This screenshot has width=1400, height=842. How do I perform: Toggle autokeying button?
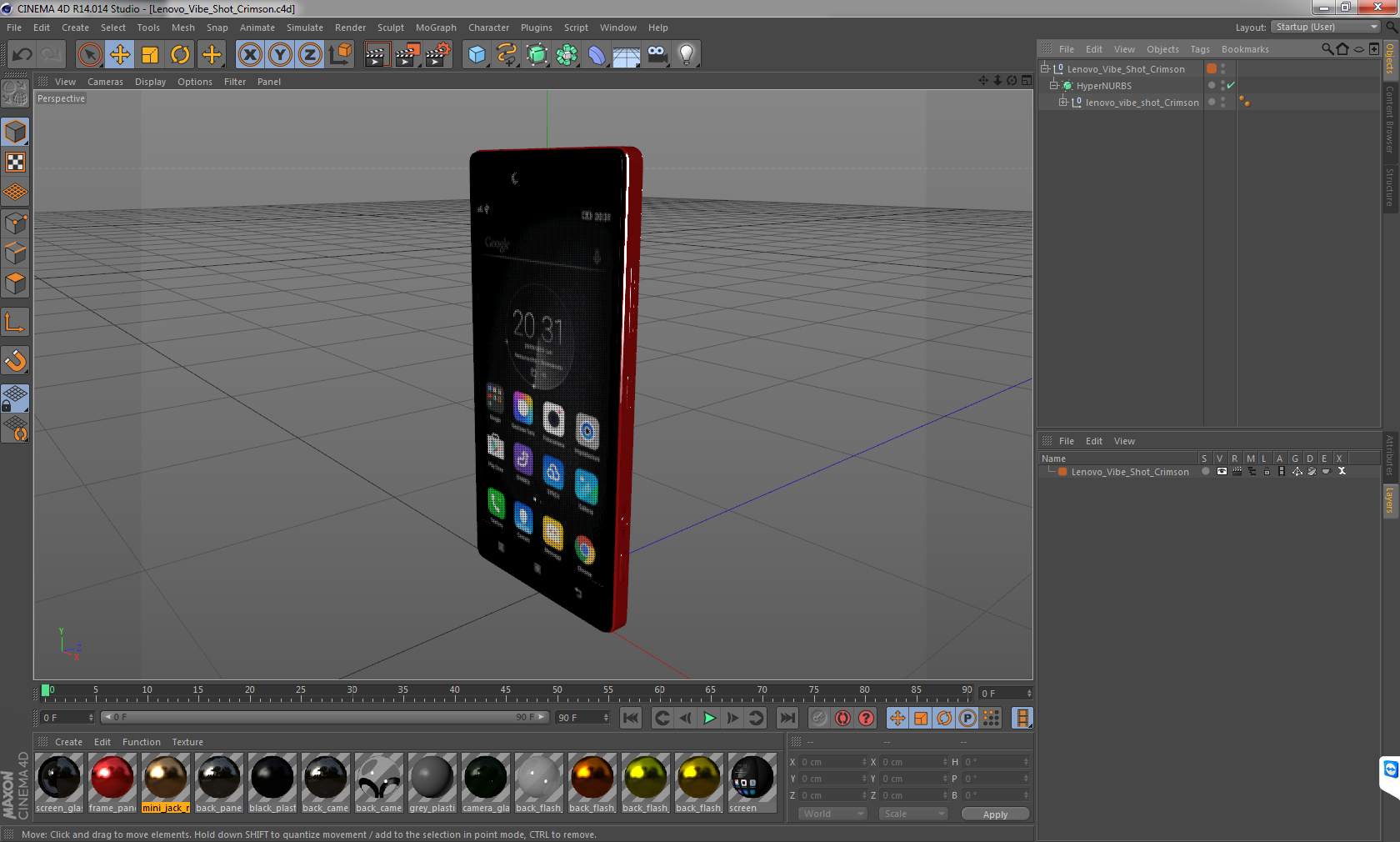point(843,718)
